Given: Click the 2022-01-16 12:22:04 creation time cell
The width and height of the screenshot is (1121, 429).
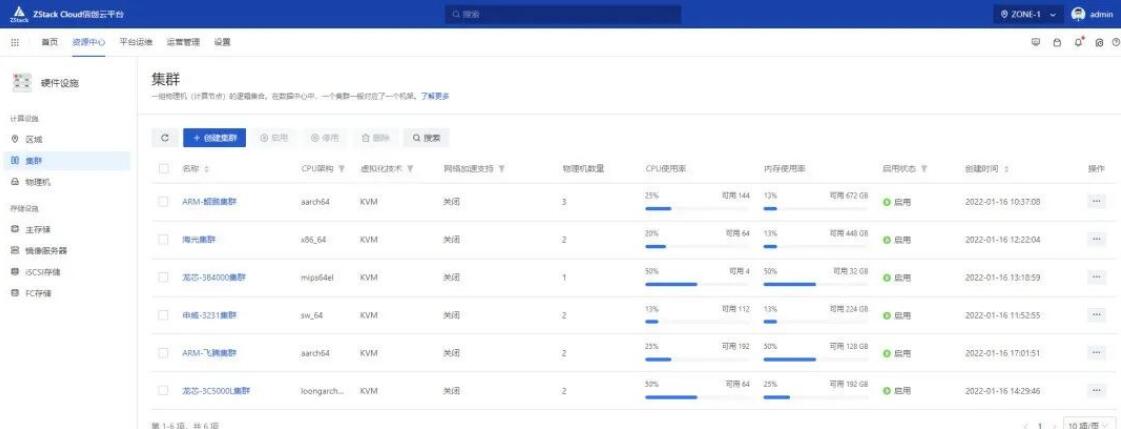Looking at the screenshot, I should pos(1002,240).
